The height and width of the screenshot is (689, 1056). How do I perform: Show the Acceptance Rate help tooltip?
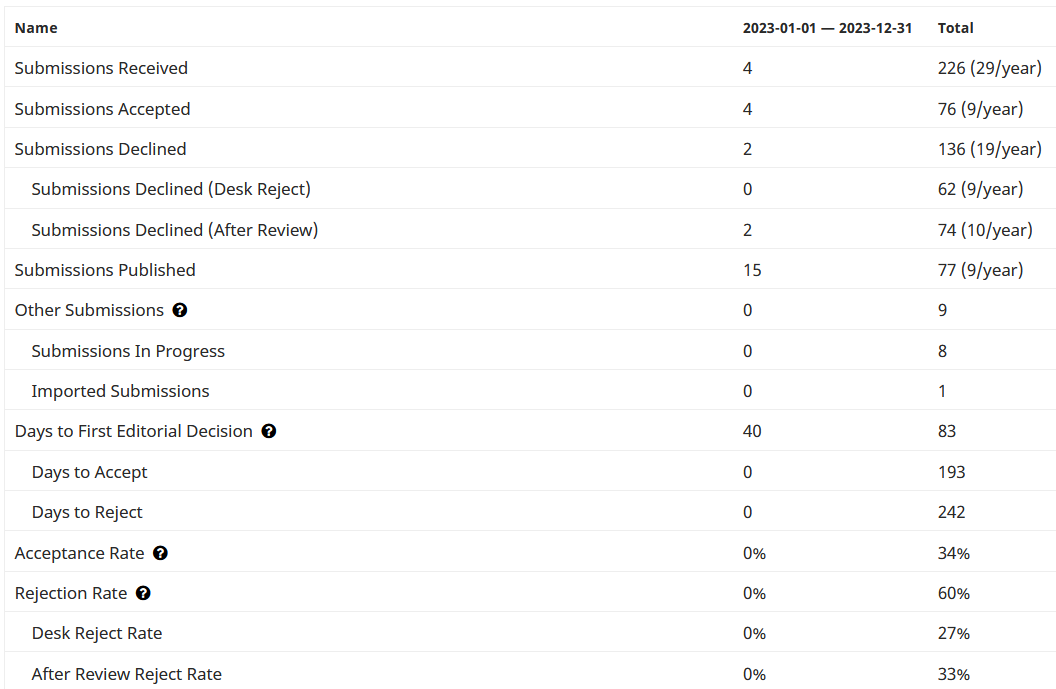tap(160, 553)
